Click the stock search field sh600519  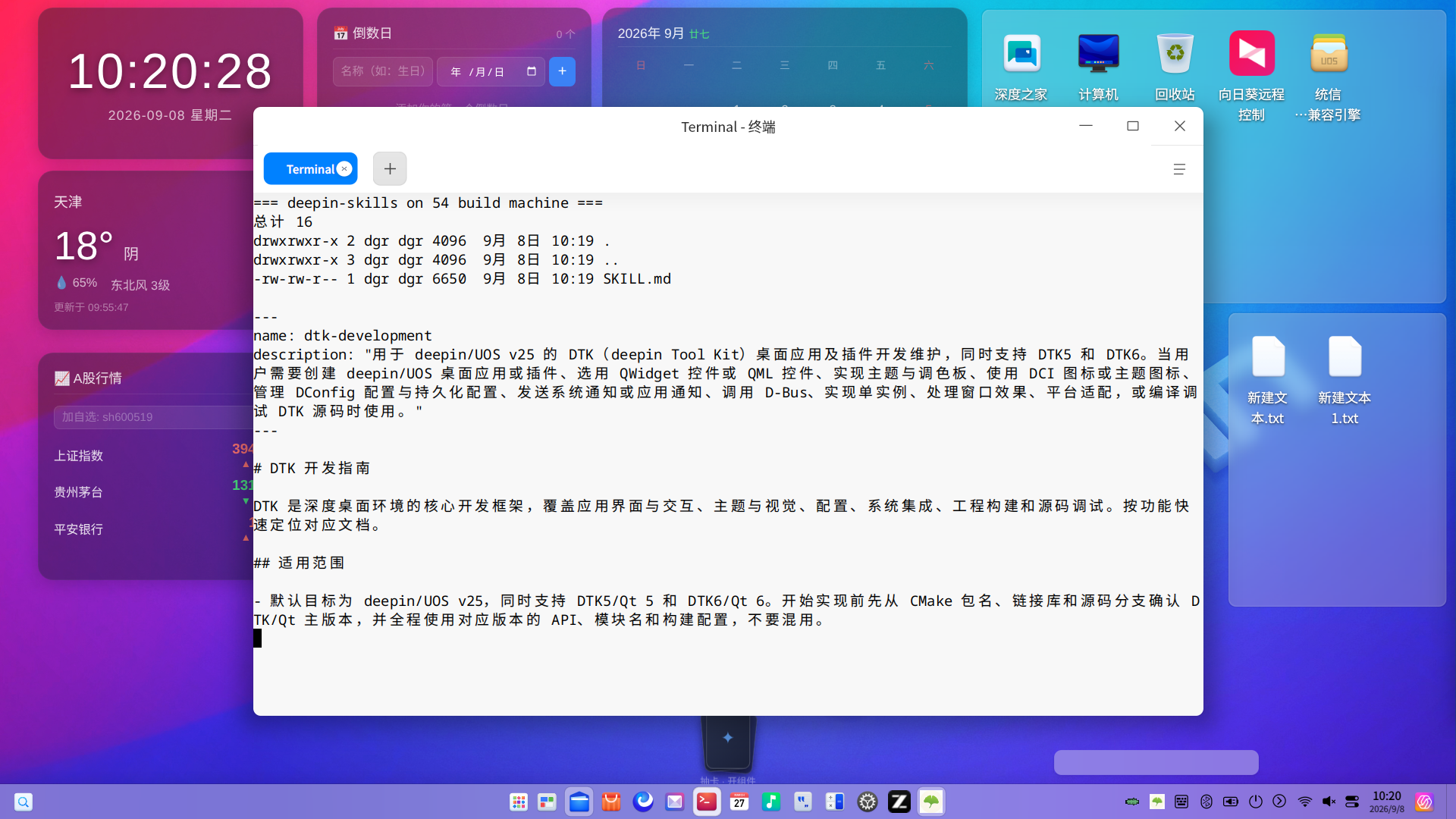click(154, 417)
